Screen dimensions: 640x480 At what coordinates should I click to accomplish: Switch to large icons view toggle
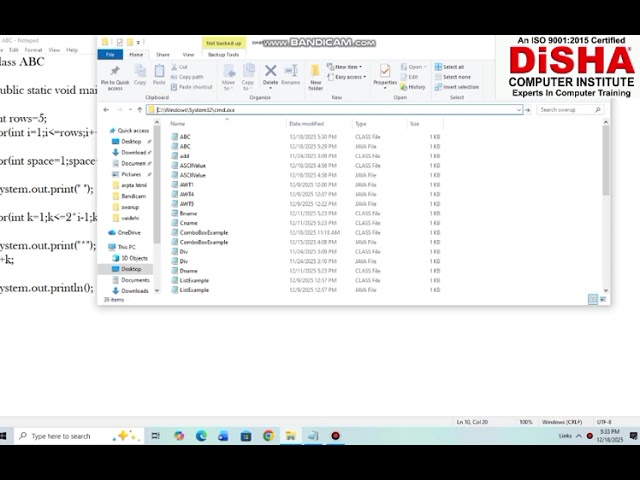pos(602,299)
